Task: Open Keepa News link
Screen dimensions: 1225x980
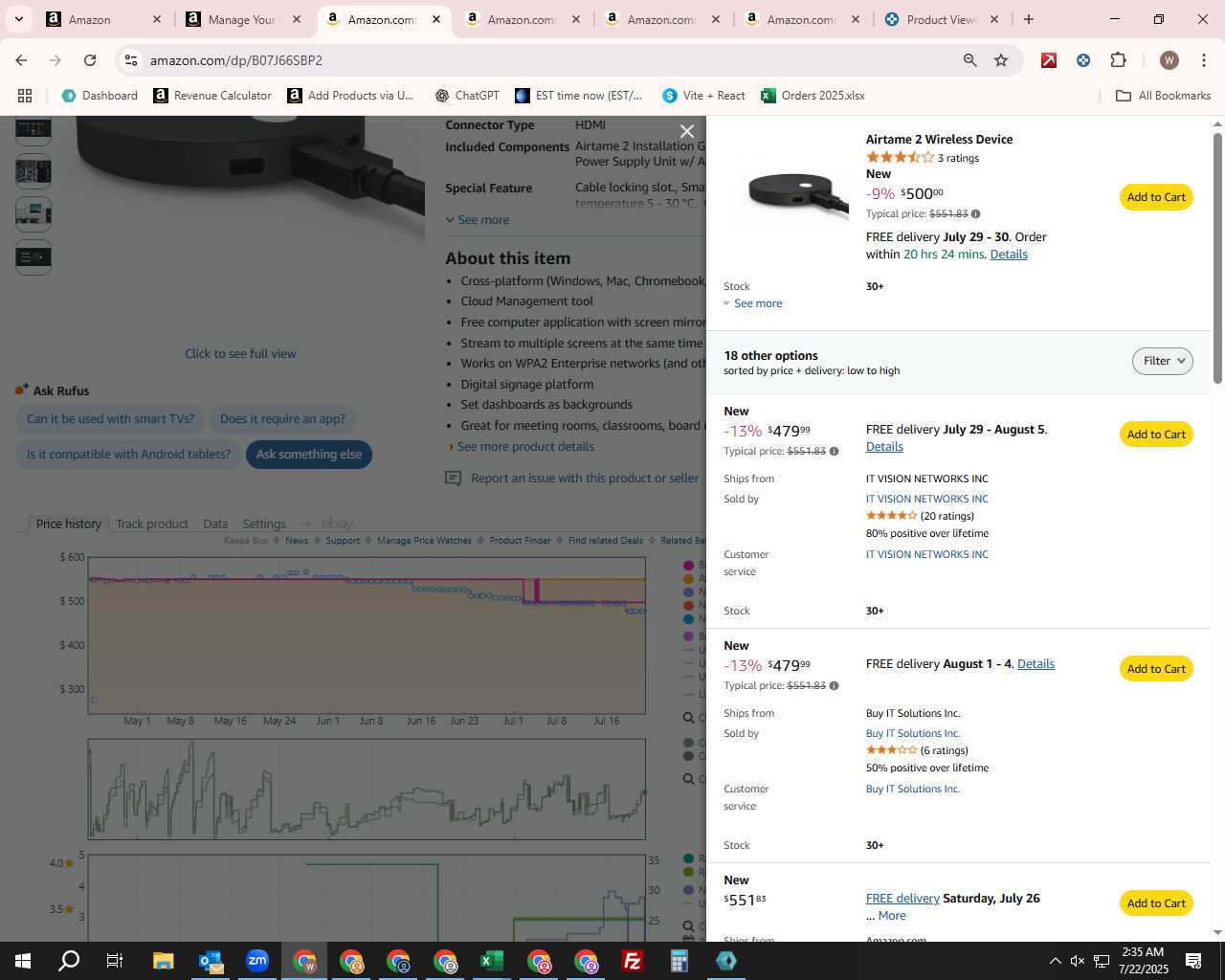Action: point(297,541)
